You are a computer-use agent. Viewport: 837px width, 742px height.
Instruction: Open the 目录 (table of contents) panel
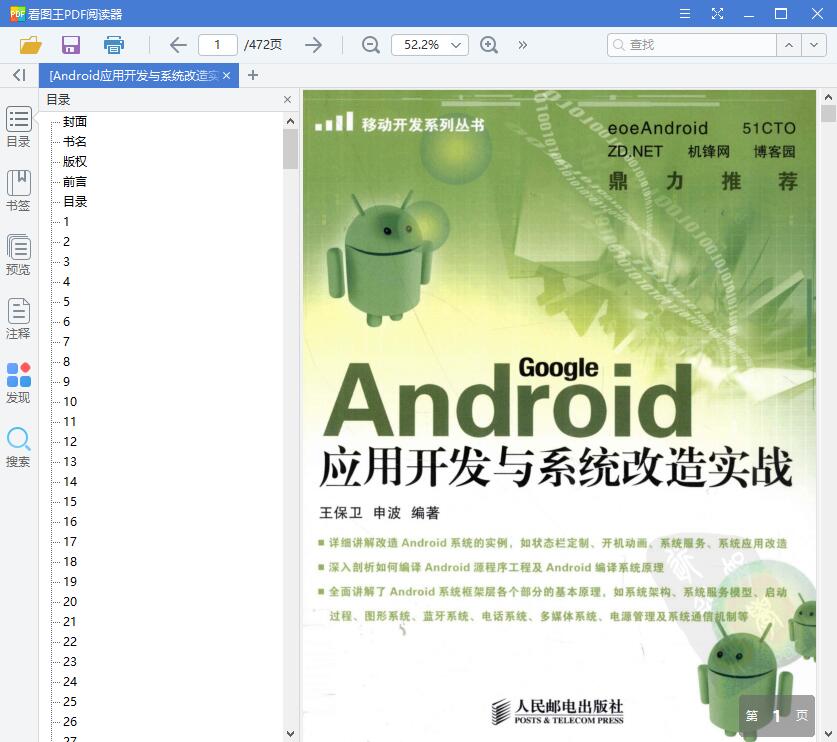(x=18, y=129)
